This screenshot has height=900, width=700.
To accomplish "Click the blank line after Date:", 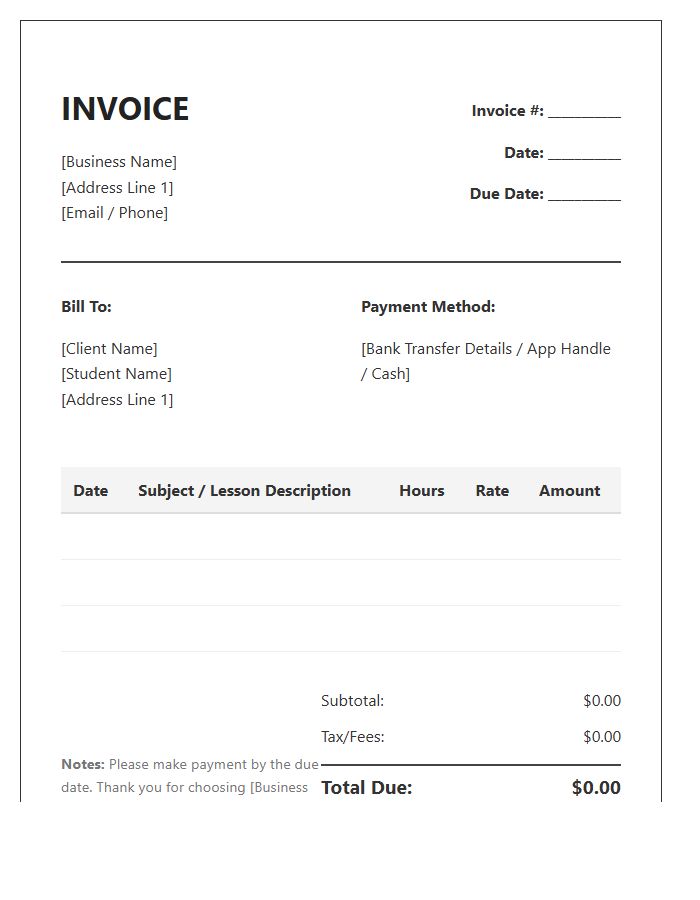I will [x=584, y=153].
